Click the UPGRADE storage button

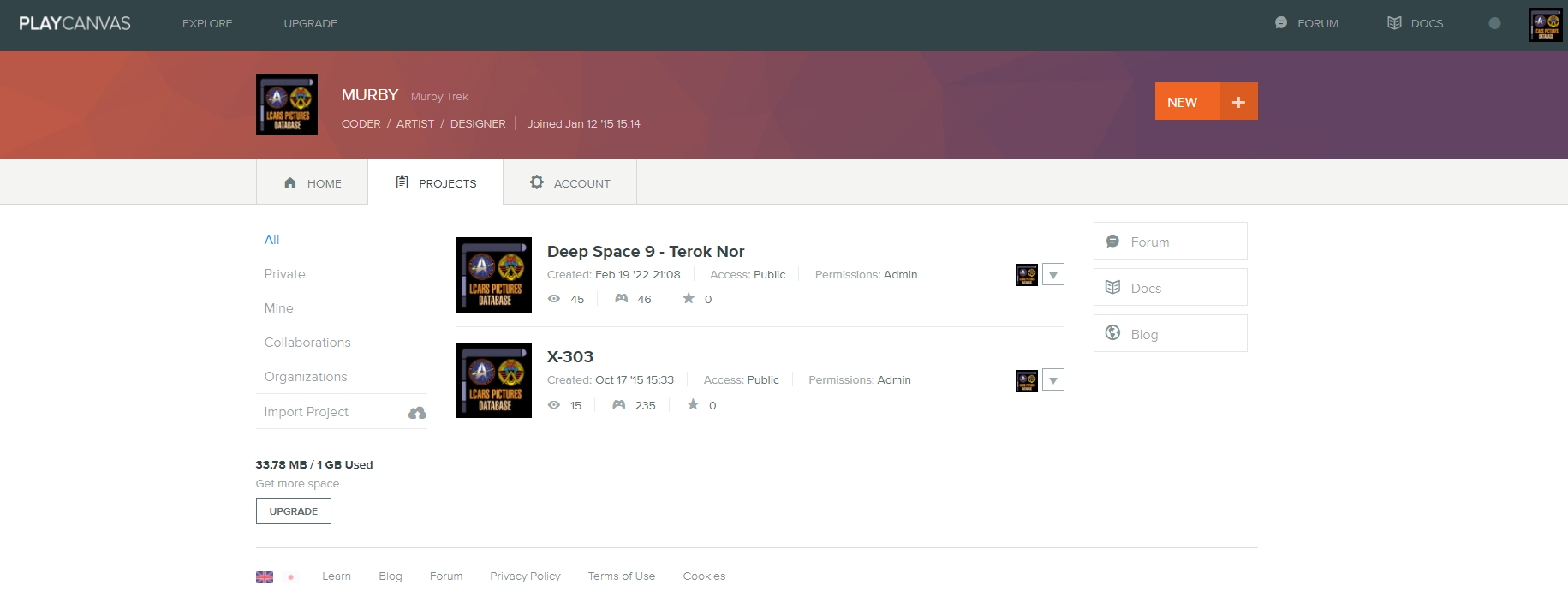tap(294, 511)
